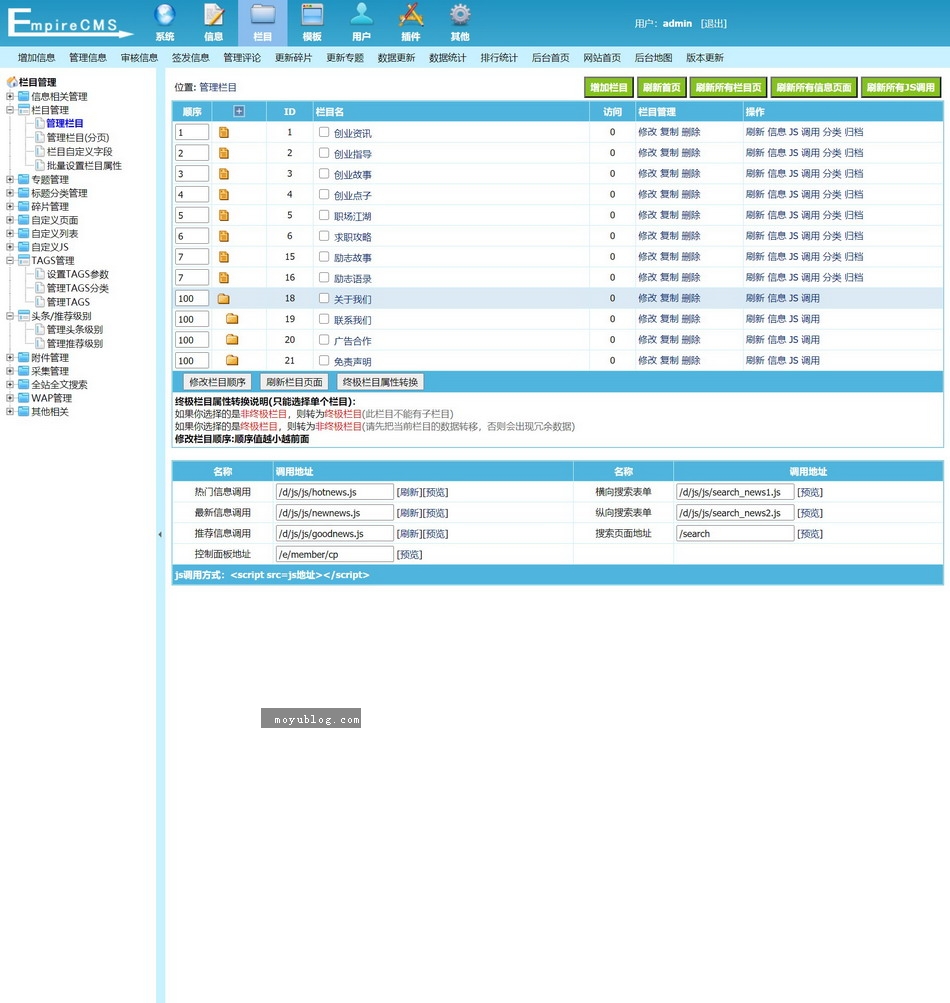Click the page icon in the 创业资讯 row
This screenshot has height=1003, width=950.
(224, 132)
